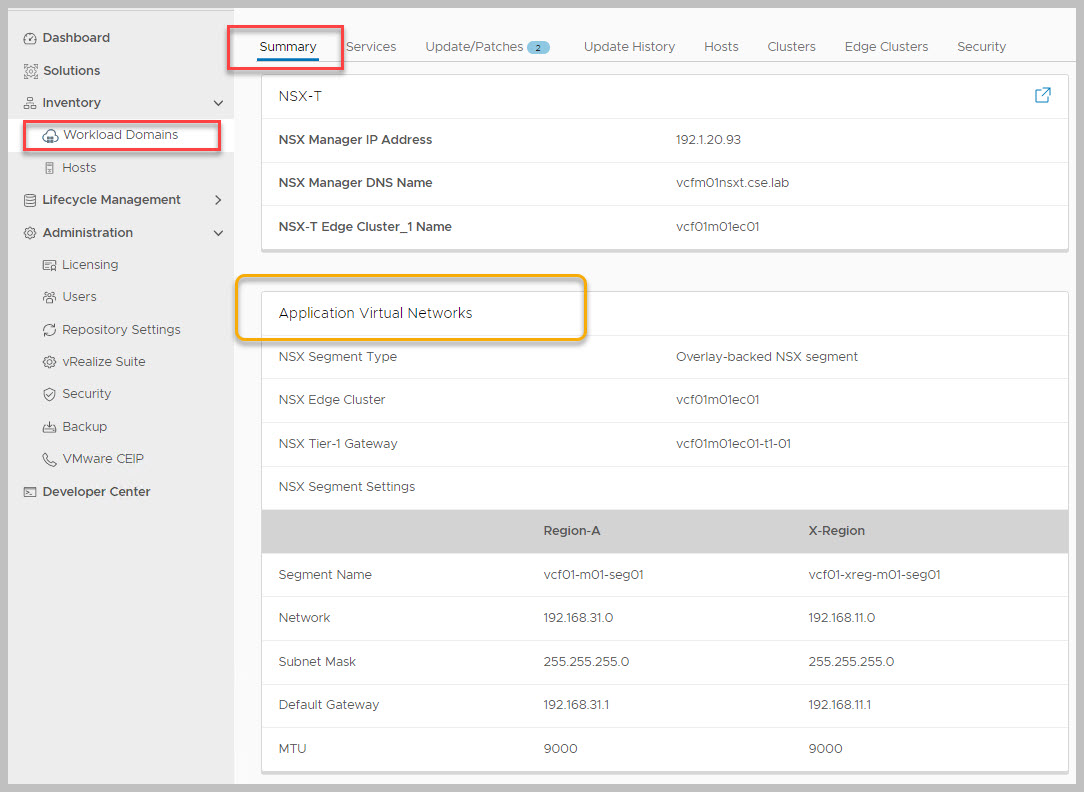Collapse the Administration section chevron
Image resolution: width=1084 pixels, height=792 pixels.
pos(218,233)
